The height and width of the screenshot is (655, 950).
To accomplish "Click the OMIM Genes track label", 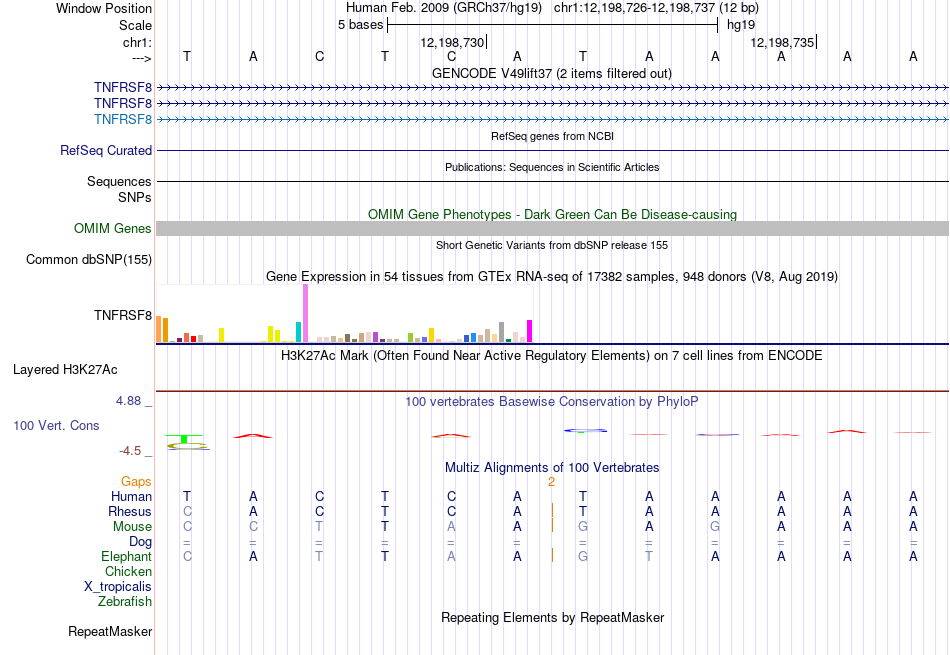I will pyautogui.click(x=113, y=228).
